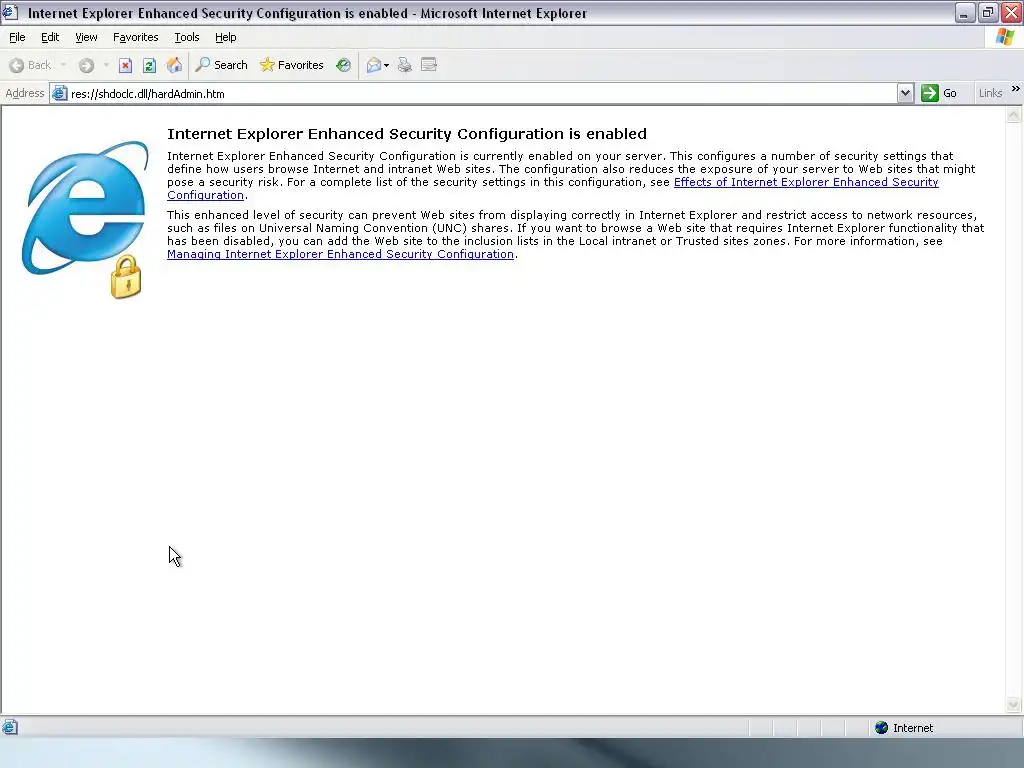Viewport: 1024px width, 768px height.
Task: Open the Favorites menu in menu bar
Action: click(135, 37)
